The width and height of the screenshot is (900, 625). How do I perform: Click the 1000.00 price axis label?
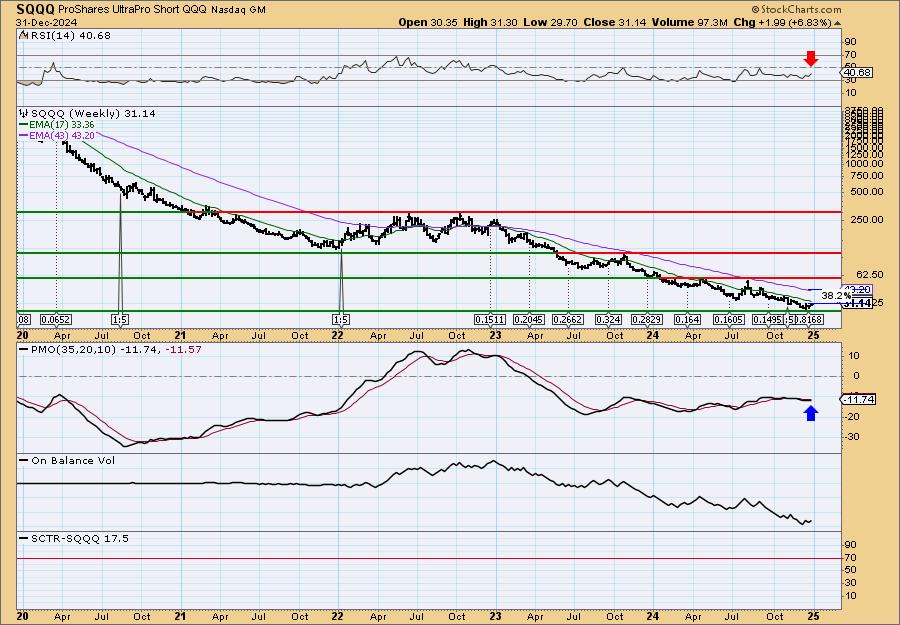(x=864, y=164)
